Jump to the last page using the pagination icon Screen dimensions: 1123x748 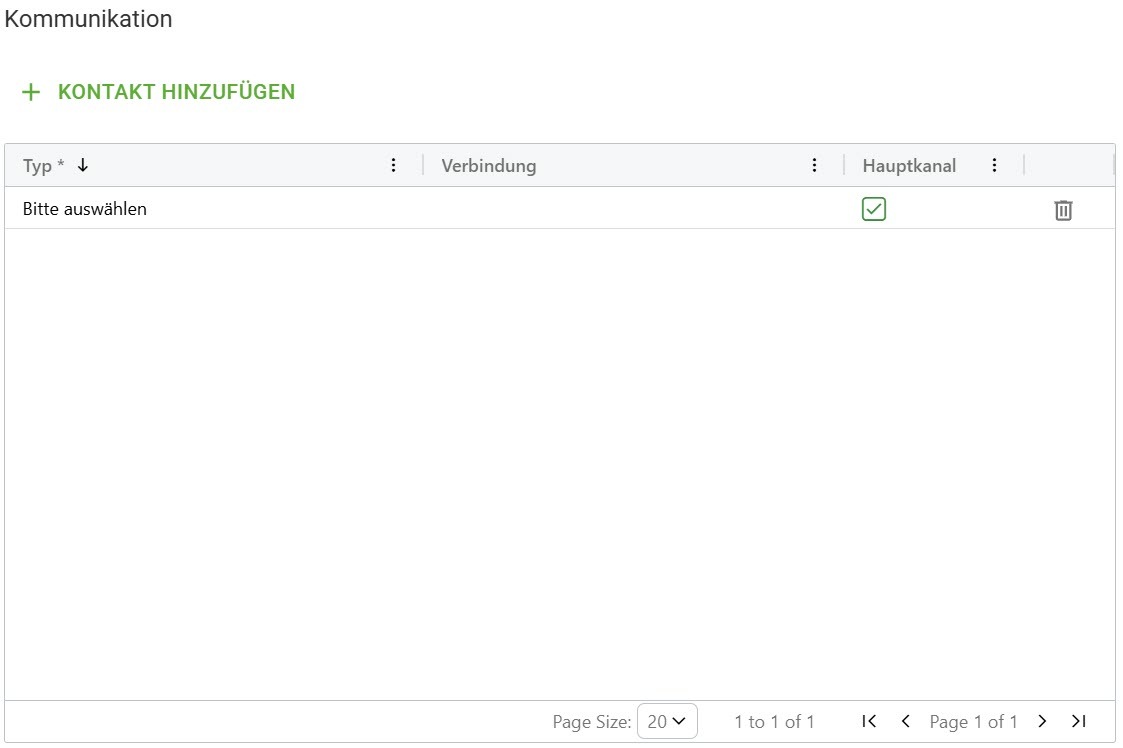tap(1079, 721)
